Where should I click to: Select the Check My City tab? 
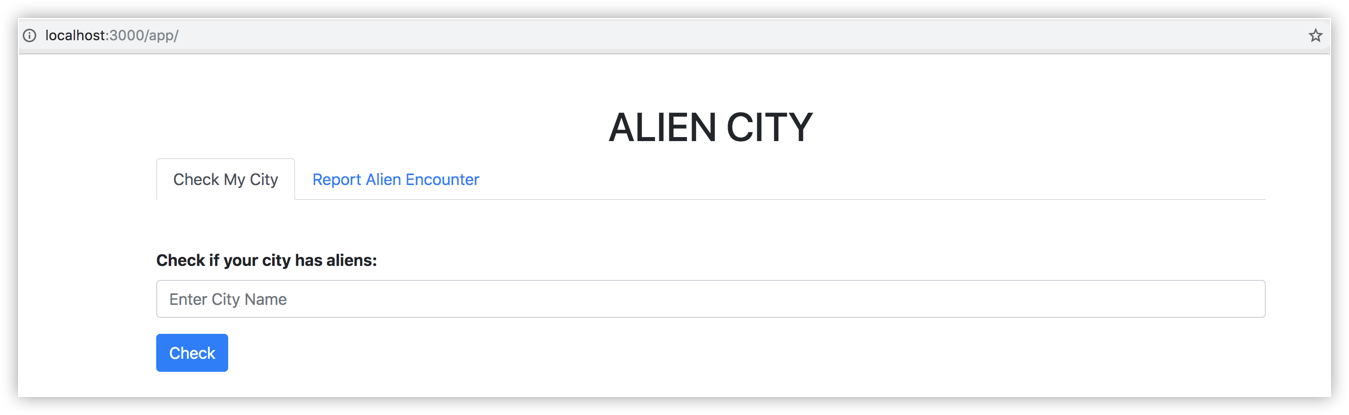[225, 180]
